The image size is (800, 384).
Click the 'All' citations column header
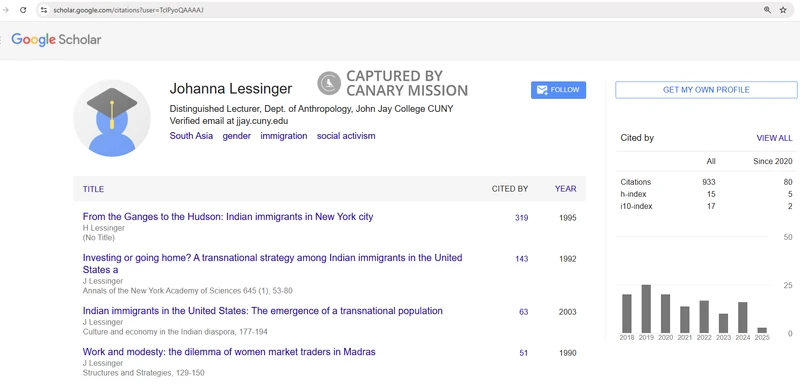(711, 161)
